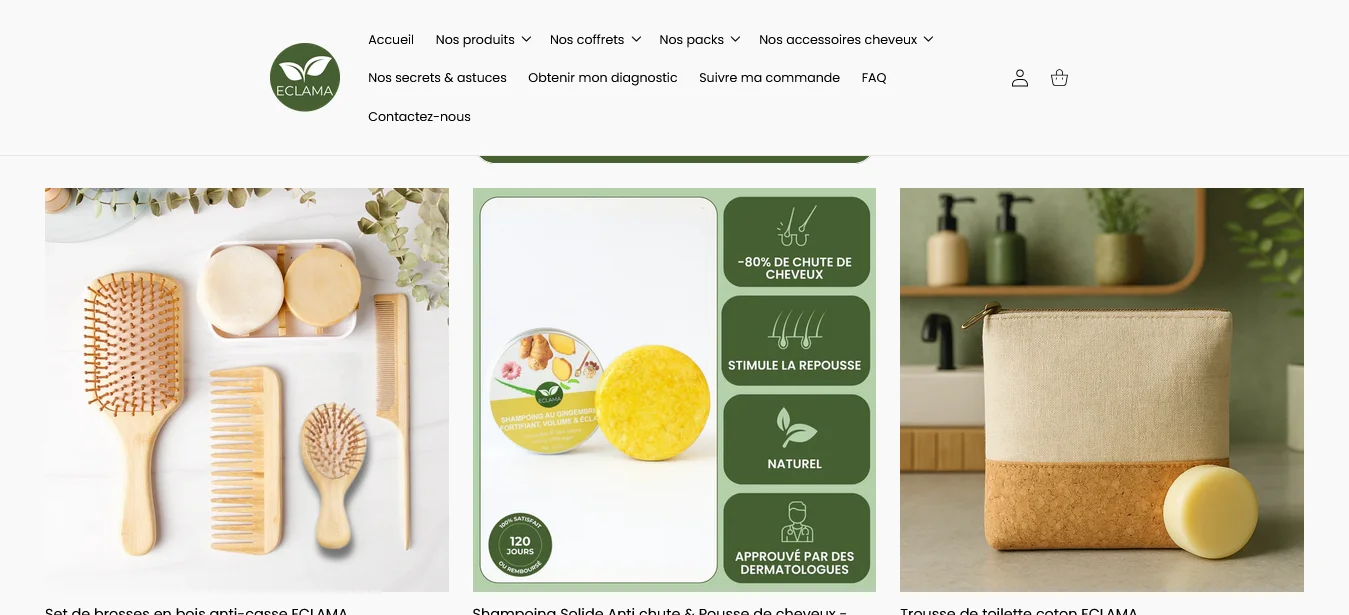This screenshot has width=1349, height=615.
Task: Open the cotton toiletry bag product image
Action: [x=1102, y=390]
